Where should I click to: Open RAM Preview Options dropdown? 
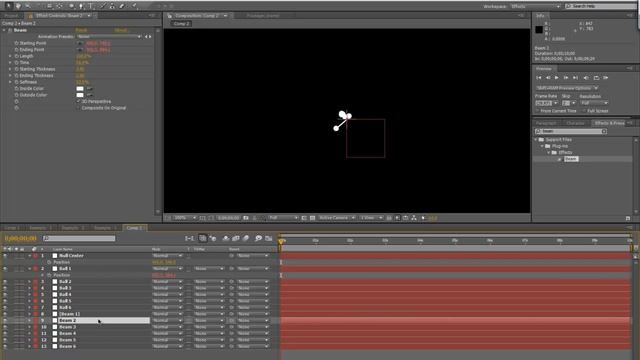point(567,88)
